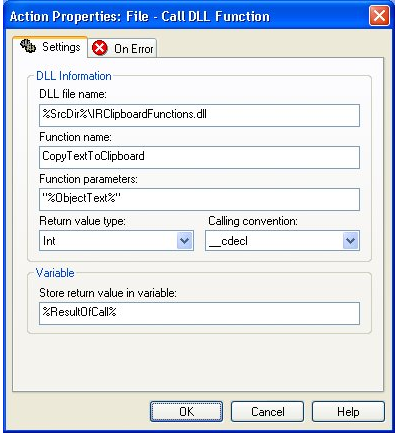Switch to the Settings tab
398x434 pixels.
50,47
